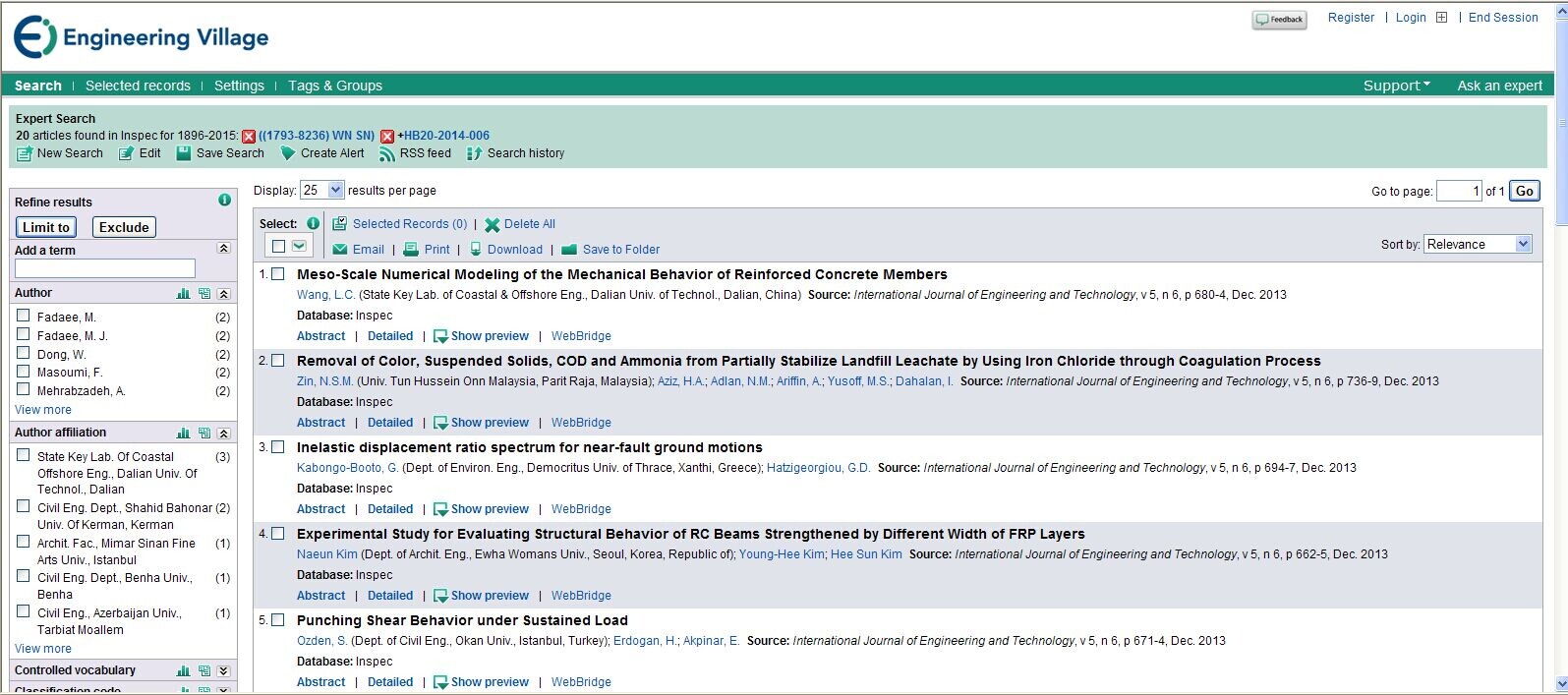Tick the Fadaee, M. author checkbox
The image size is (1568, 695).
tap(24, 316)
